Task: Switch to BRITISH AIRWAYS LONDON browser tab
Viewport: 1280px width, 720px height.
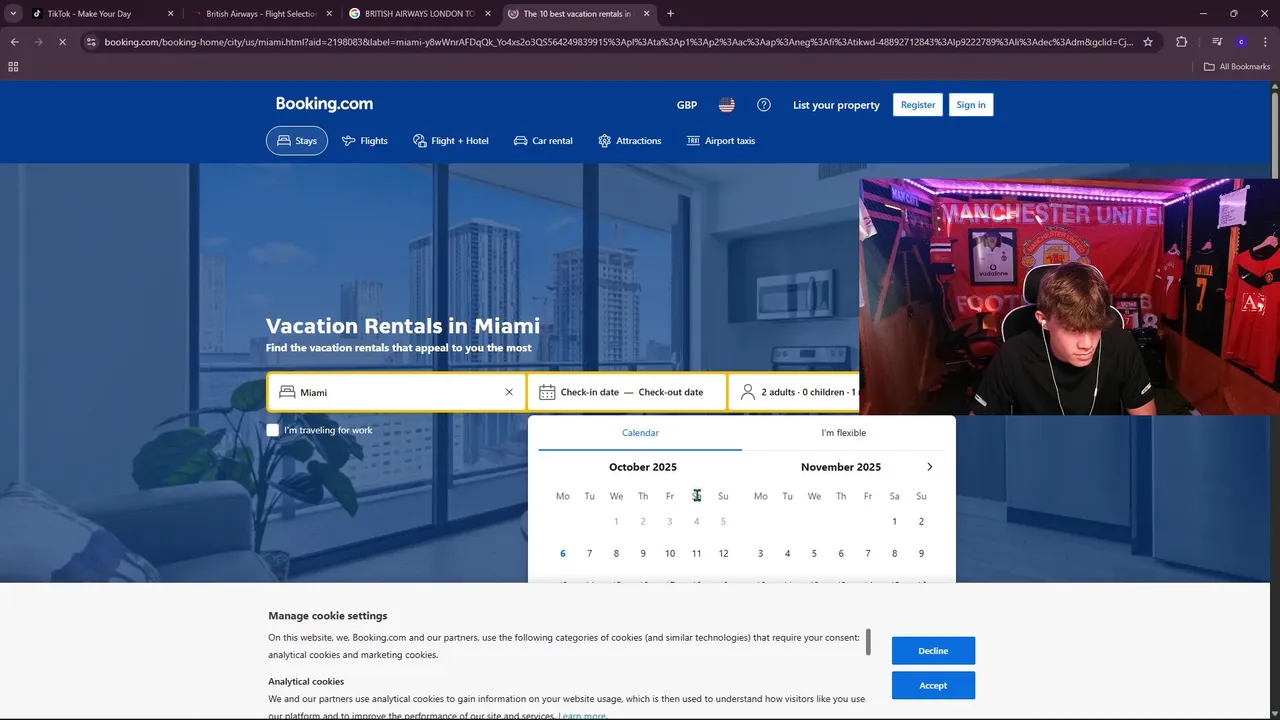Action: coord(419,14)
